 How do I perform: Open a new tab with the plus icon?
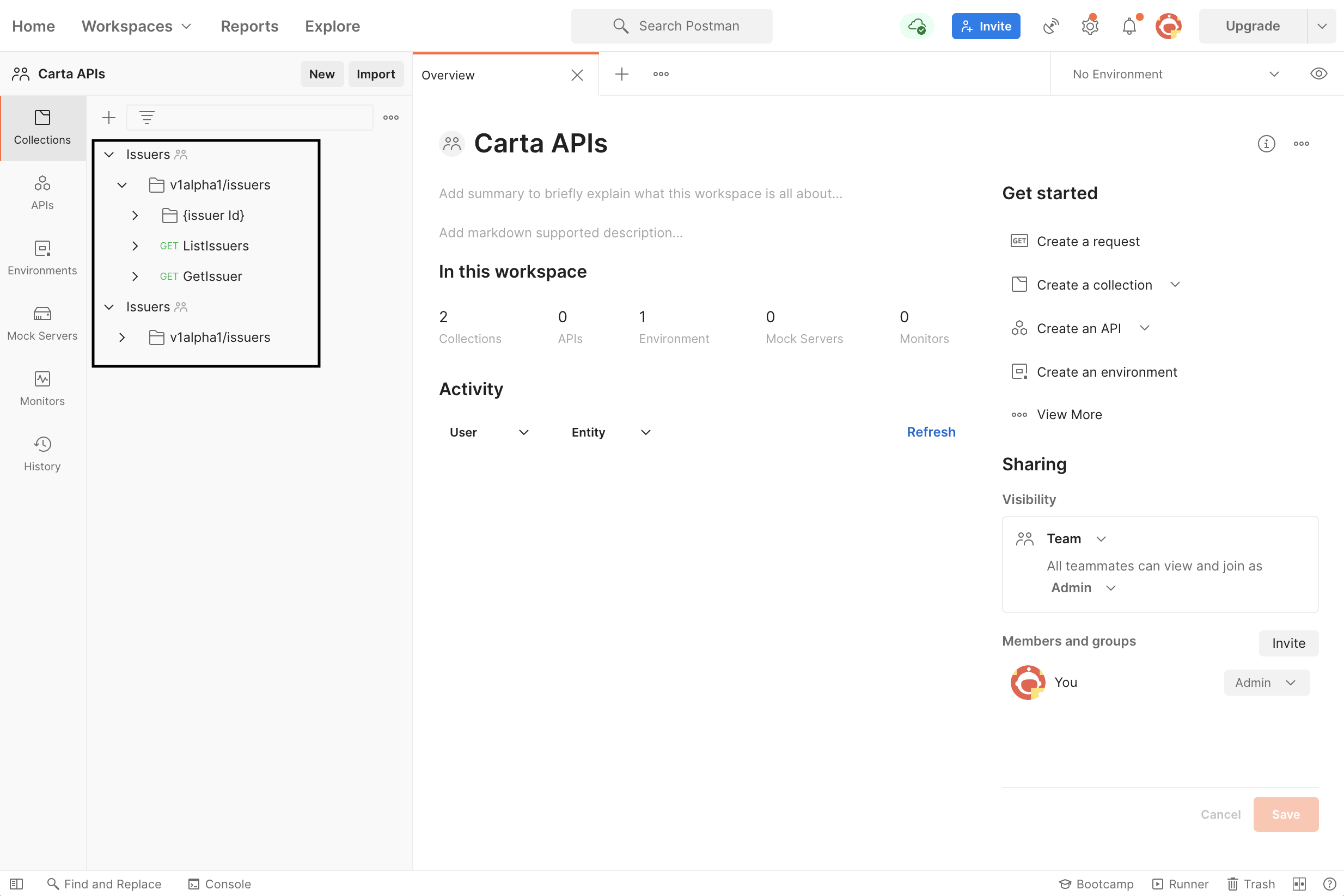point(621,73)
